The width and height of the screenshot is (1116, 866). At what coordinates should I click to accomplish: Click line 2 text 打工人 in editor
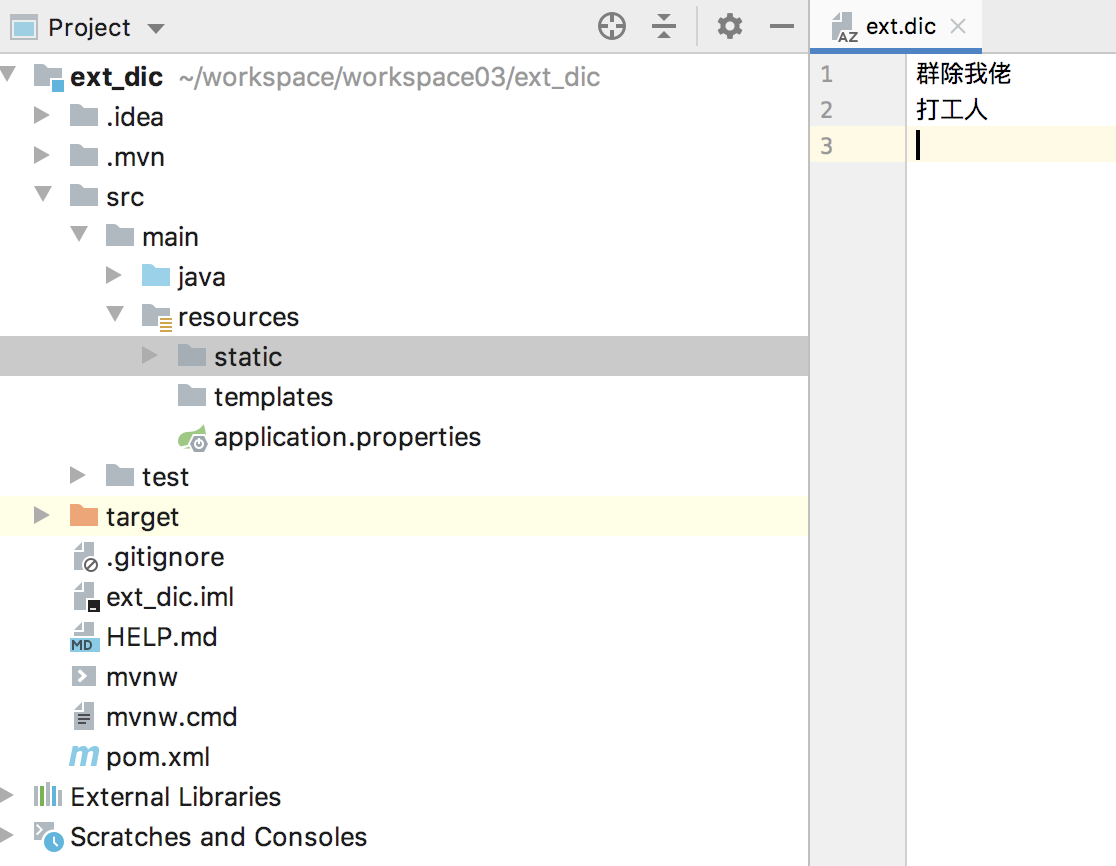point(952,110)
